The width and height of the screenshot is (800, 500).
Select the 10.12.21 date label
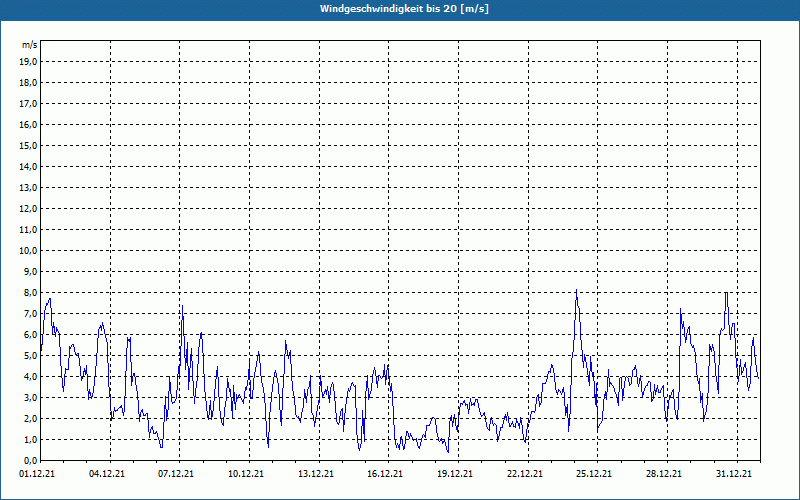[246, 474]
